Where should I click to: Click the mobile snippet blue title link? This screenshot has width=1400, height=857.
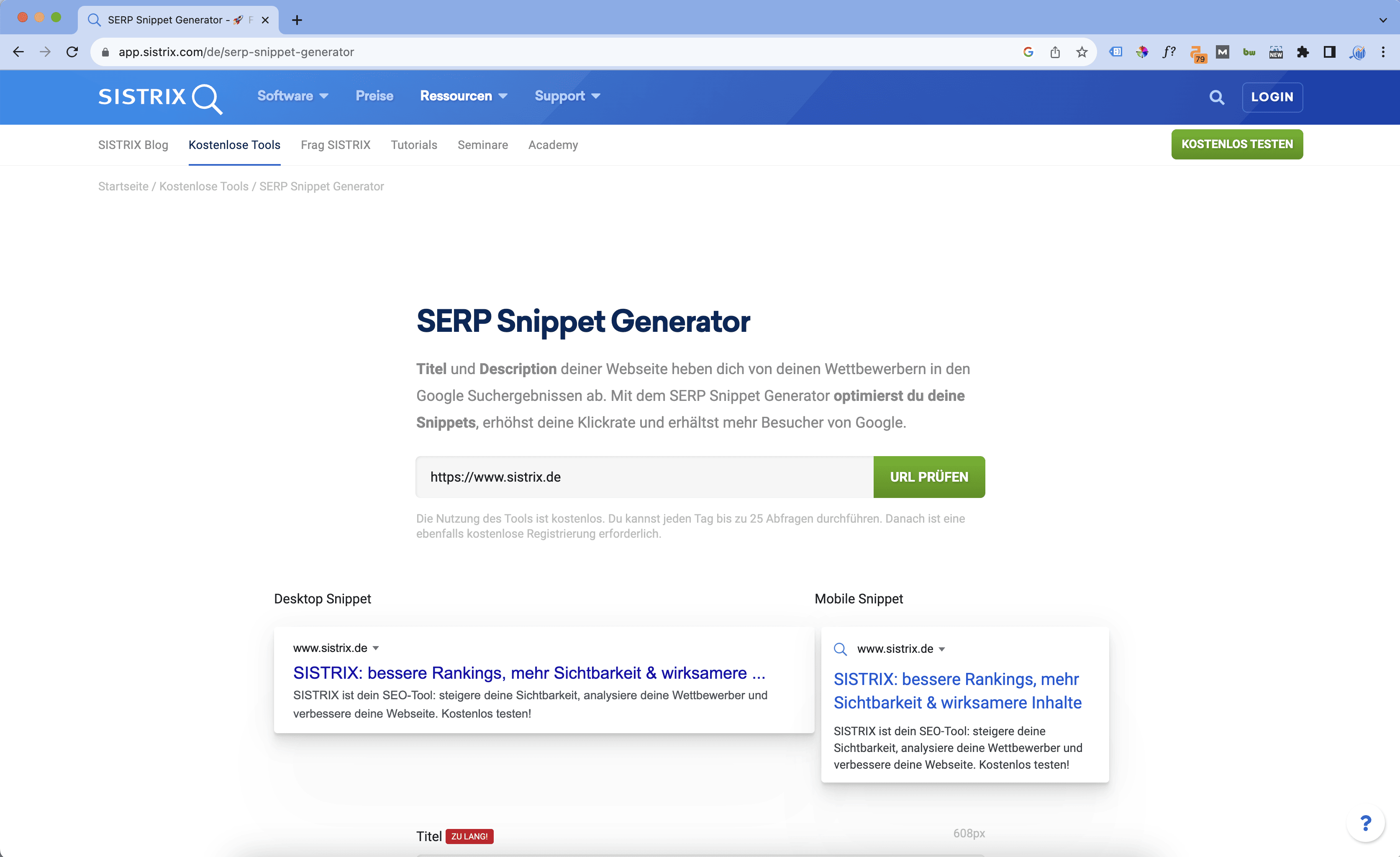(x=957, y=691)
